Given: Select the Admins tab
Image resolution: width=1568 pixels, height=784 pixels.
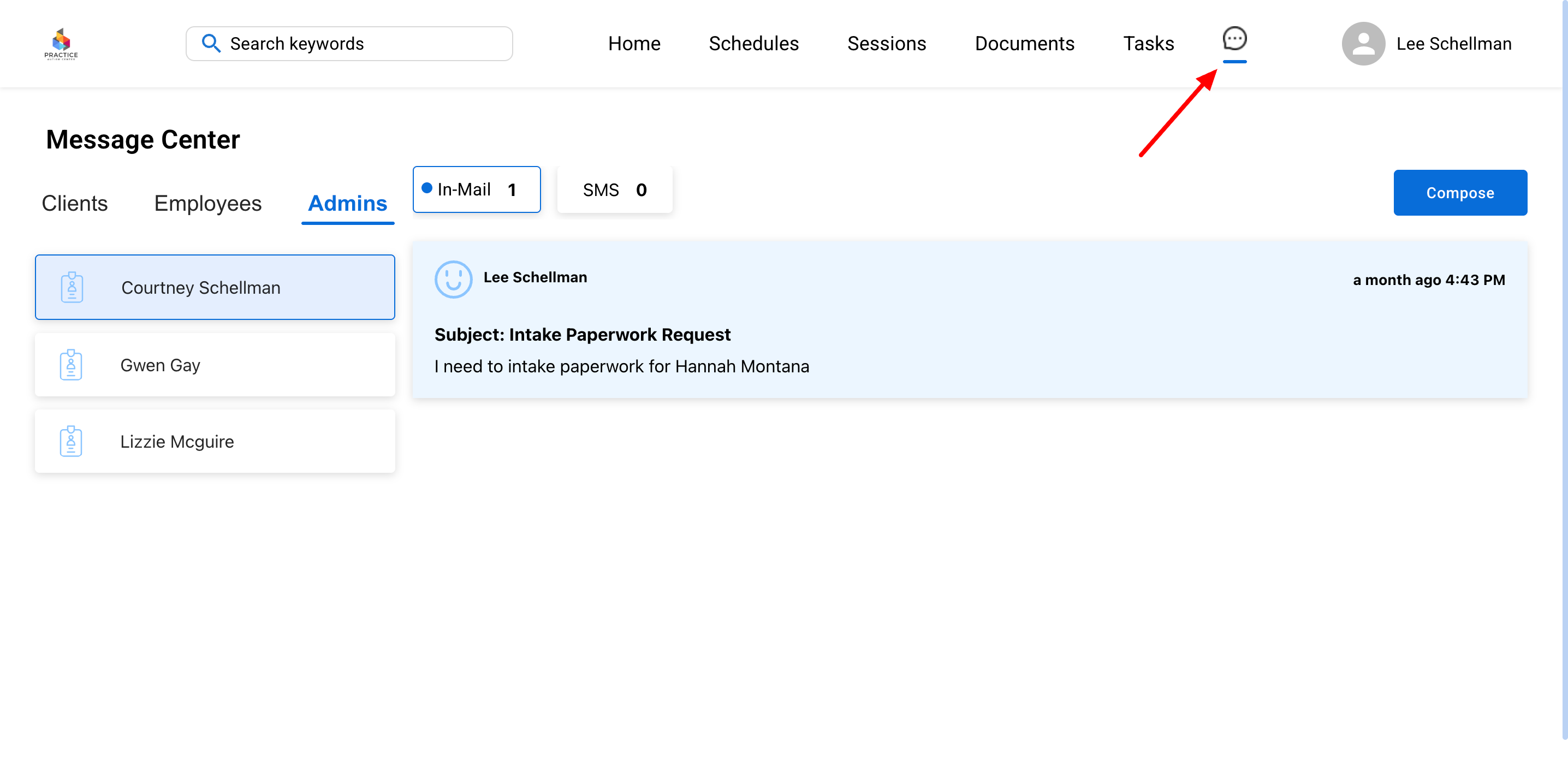Looking at the screenshot, I should 348,203.
